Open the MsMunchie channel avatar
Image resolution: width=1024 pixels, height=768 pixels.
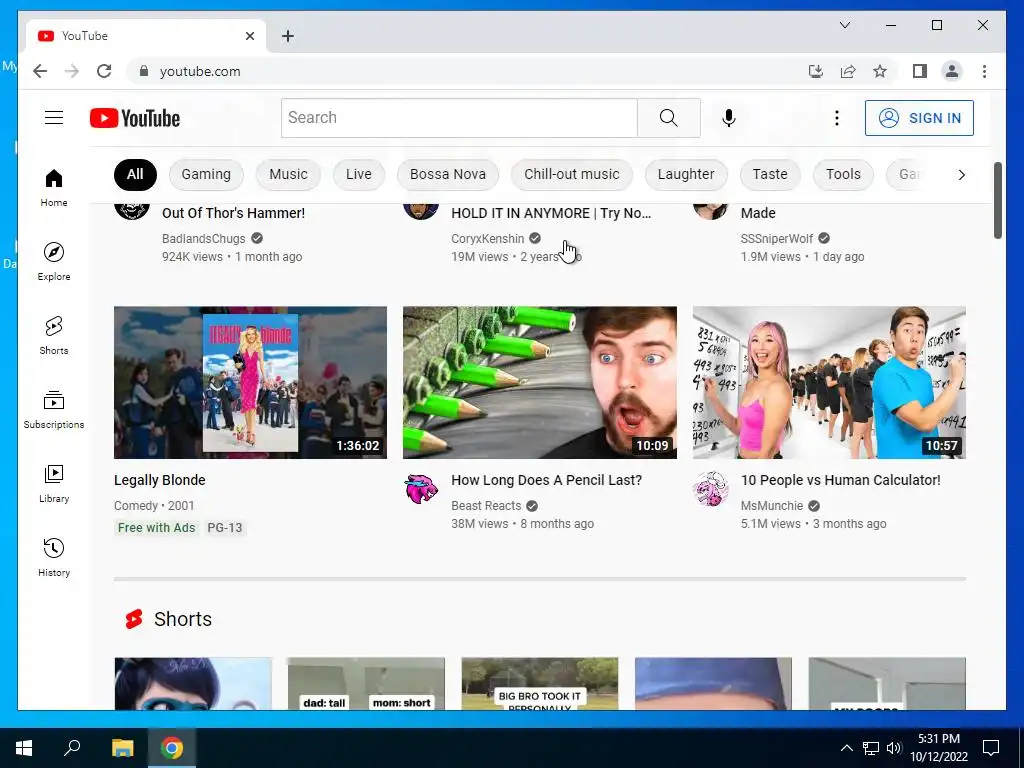point(711,488)
